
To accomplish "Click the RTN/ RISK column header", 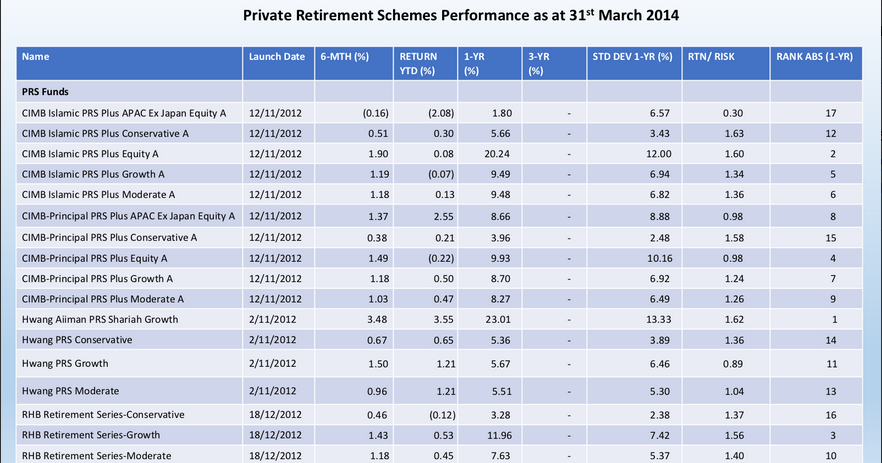I will pyautogui.click(x=726, y=63).
